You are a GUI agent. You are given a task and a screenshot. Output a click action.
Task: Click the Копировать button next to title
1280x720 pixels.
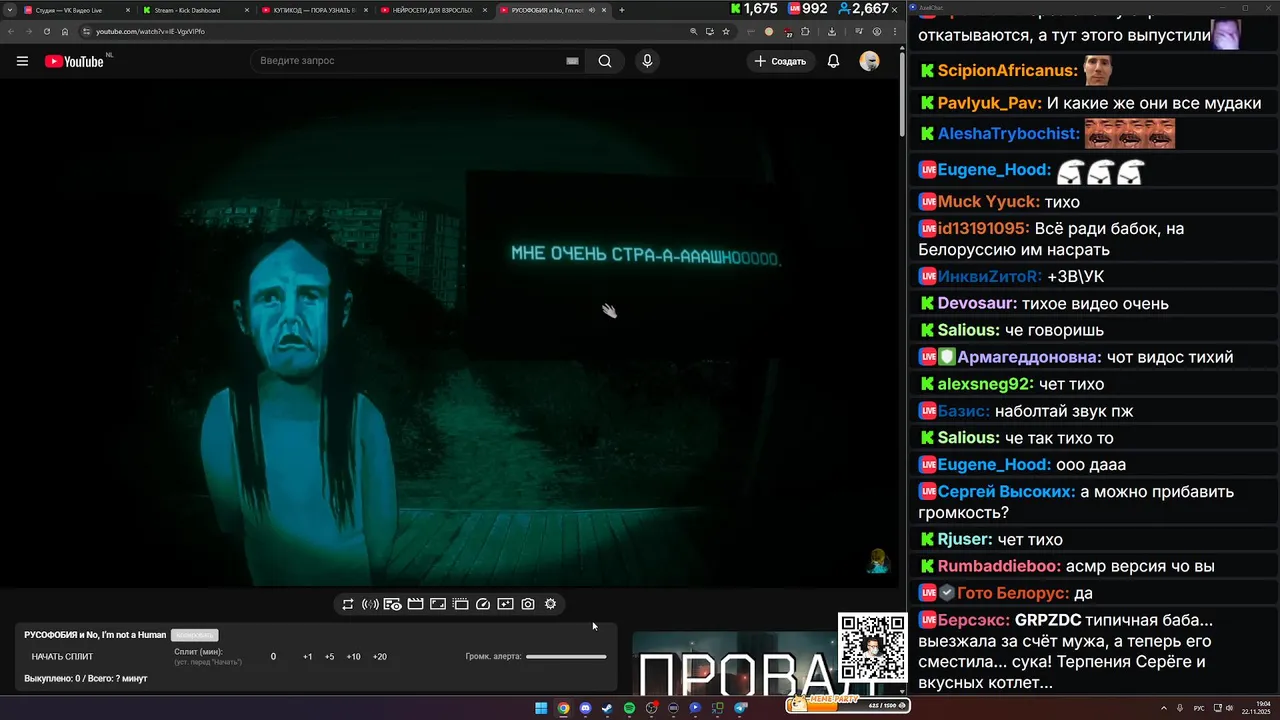click(194, 635)
